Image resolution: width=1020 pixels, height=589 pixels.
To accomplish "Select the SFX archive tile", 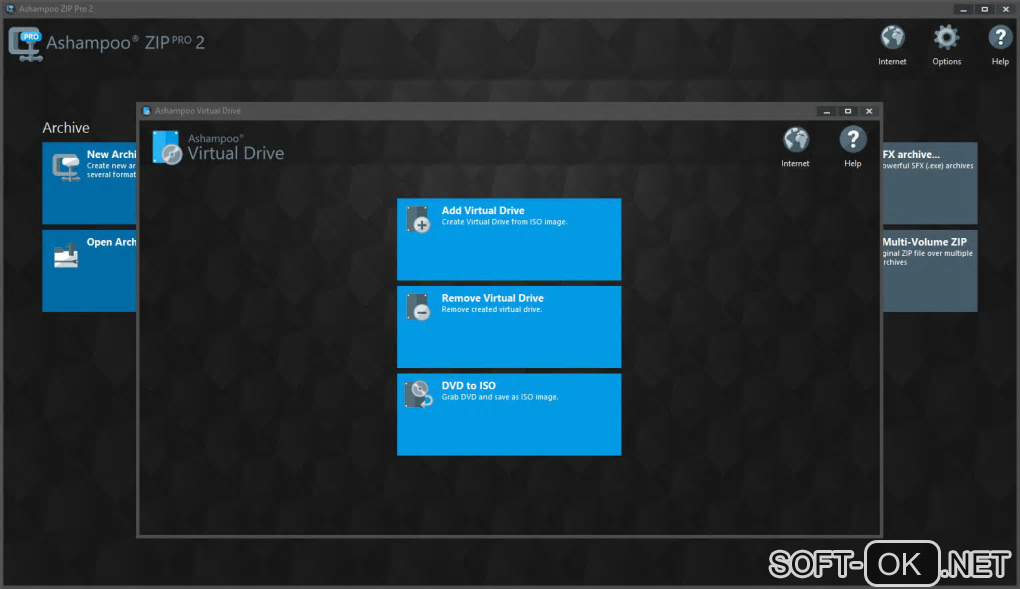I will click(x=930, y=183).
